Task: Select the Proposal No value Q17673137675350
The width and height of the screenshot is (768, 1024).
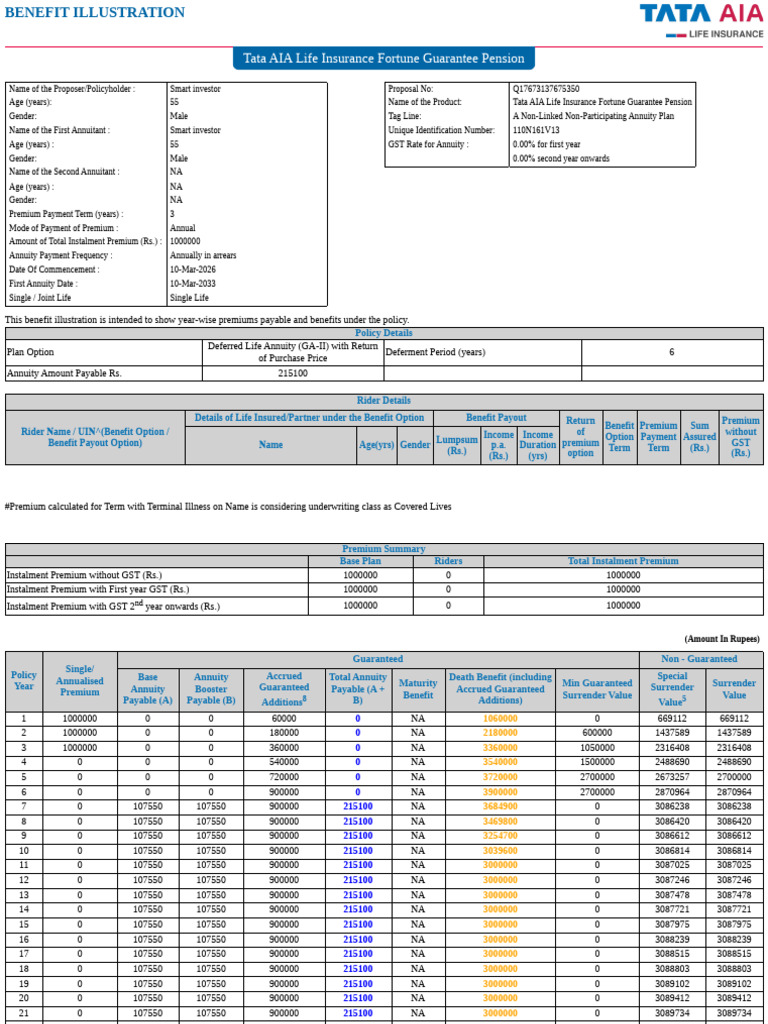Action: click(546, 89)
